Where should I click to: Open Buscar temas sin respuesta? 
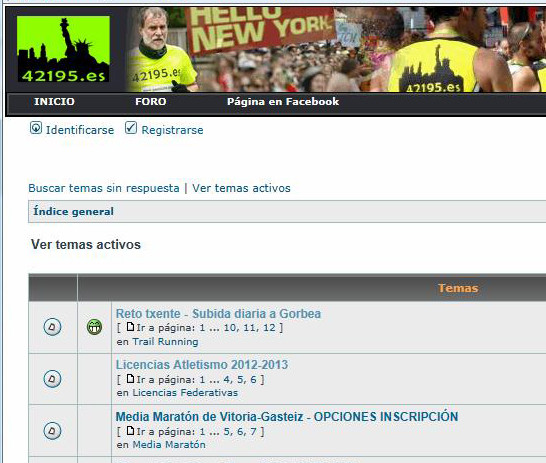click(104, 188)
